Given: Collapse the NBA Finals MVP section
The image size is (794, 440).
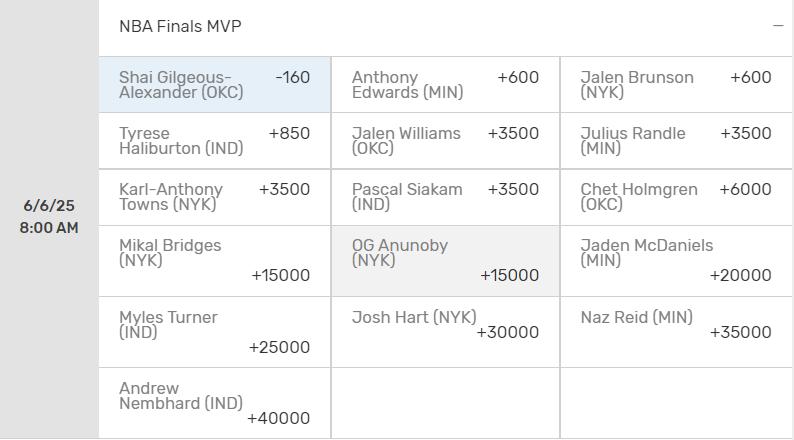Looking at the screenshot, I should pos(778,25).
